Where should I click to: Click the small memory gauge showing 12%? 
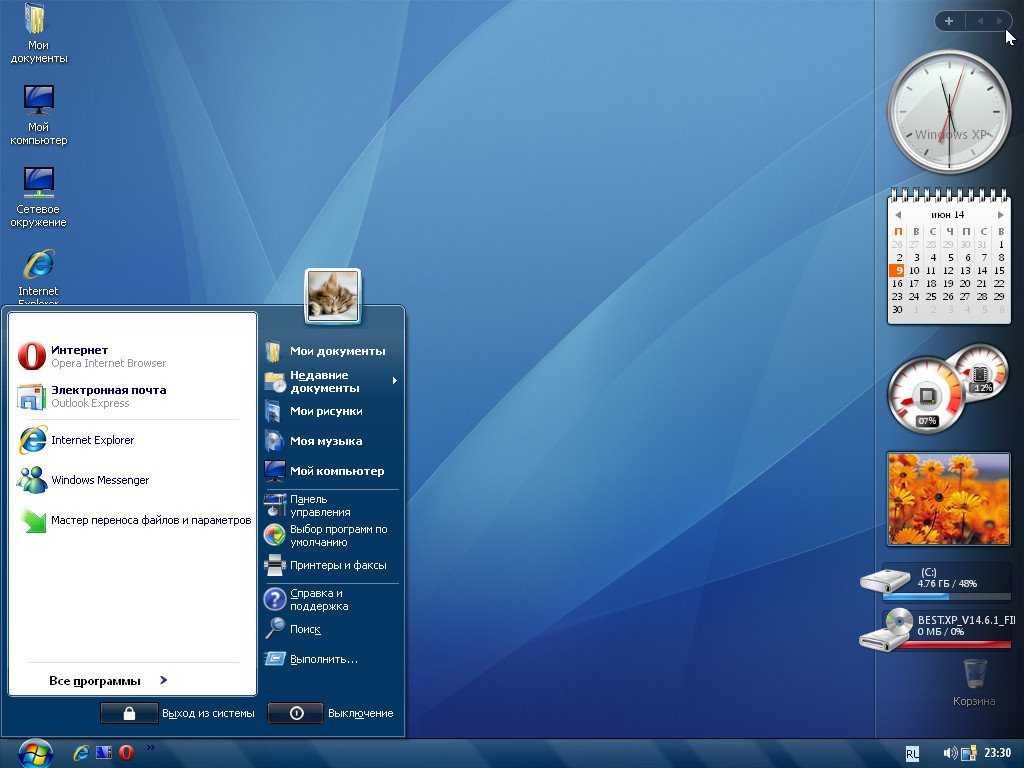click(980, 374)
